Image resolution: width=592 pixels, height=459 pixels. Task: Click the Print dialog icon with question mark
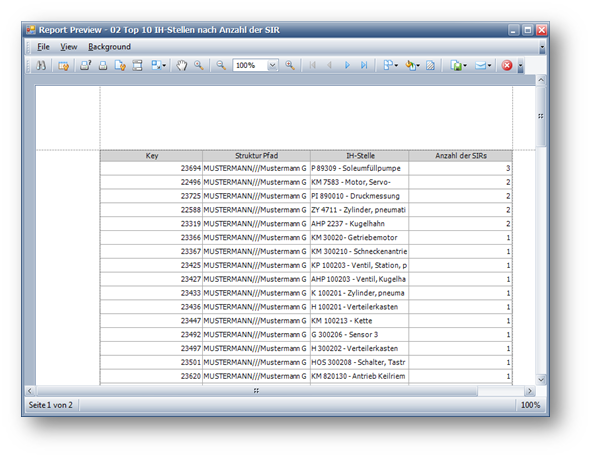pos(86,65)
